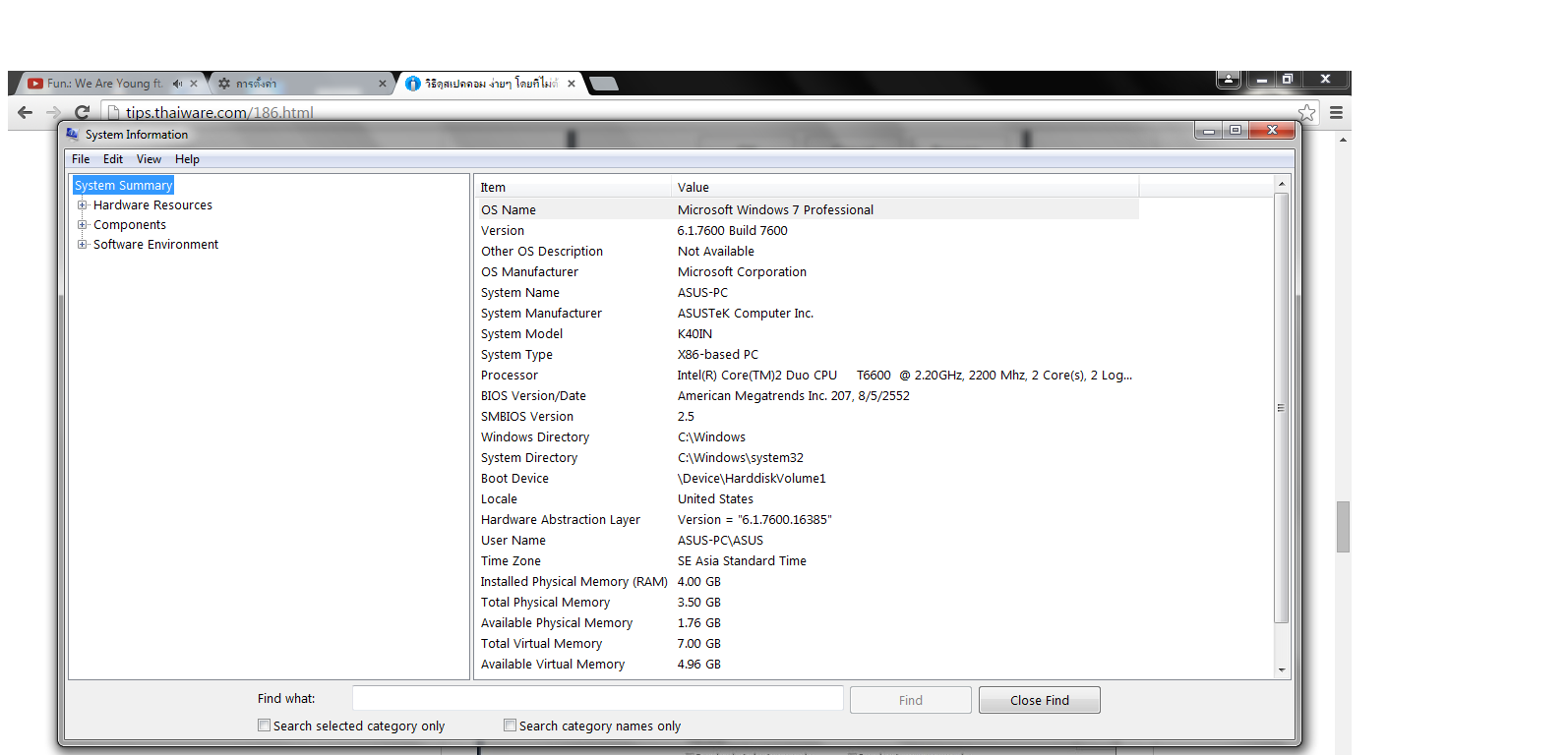The height and width of the screenshot is (755, 1568).
Task: Select the Available Virtual Memory row
Action: coord(807,664)
